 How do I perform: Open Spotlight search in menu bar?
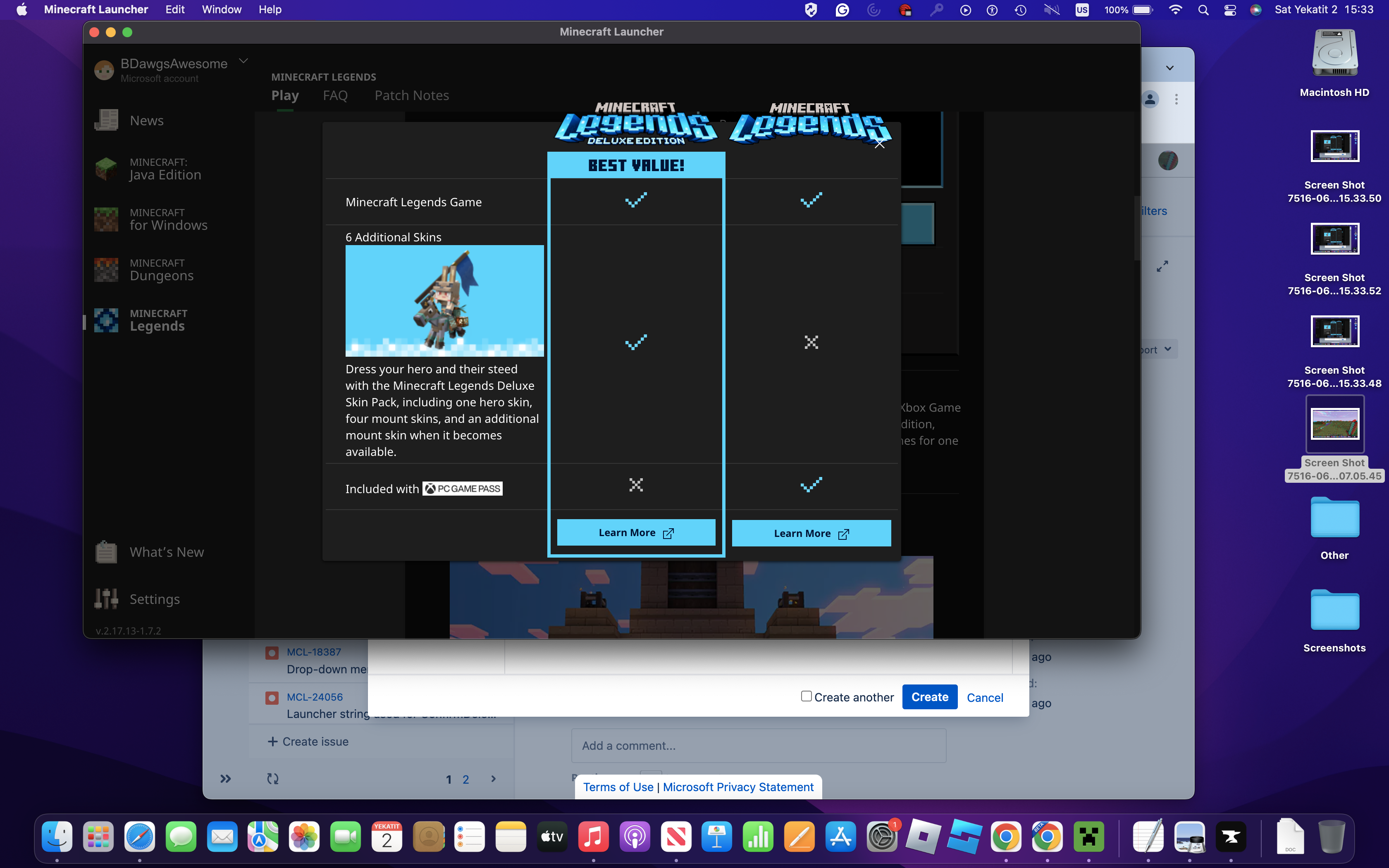click(x=1204, y=10)
